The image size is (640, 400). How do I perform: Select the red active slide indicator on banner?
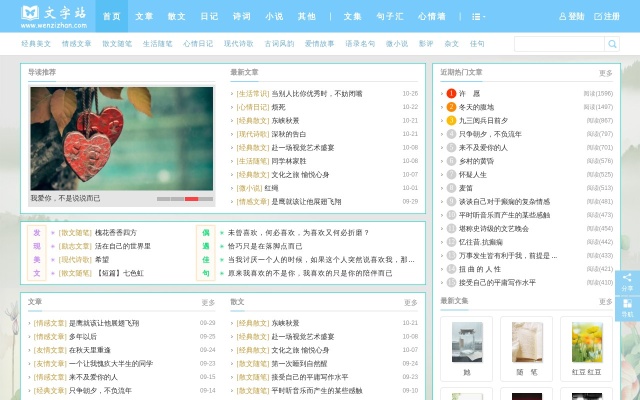[192, 199]
